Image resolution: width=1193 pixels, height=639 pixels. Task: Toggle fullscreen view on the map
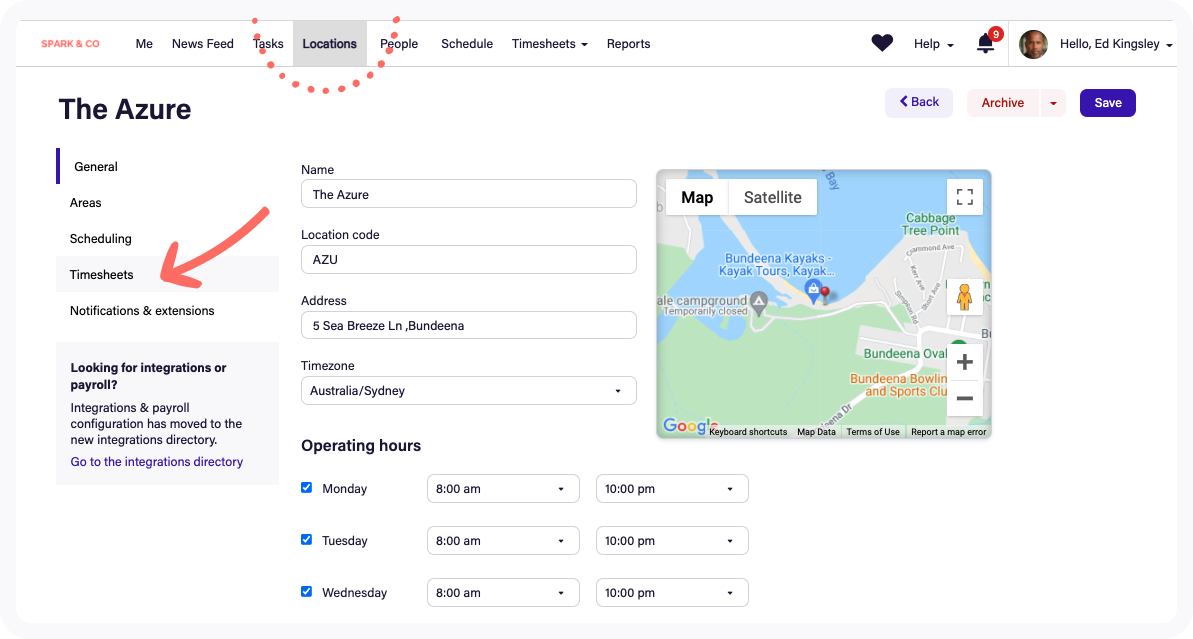pos(964,197)
